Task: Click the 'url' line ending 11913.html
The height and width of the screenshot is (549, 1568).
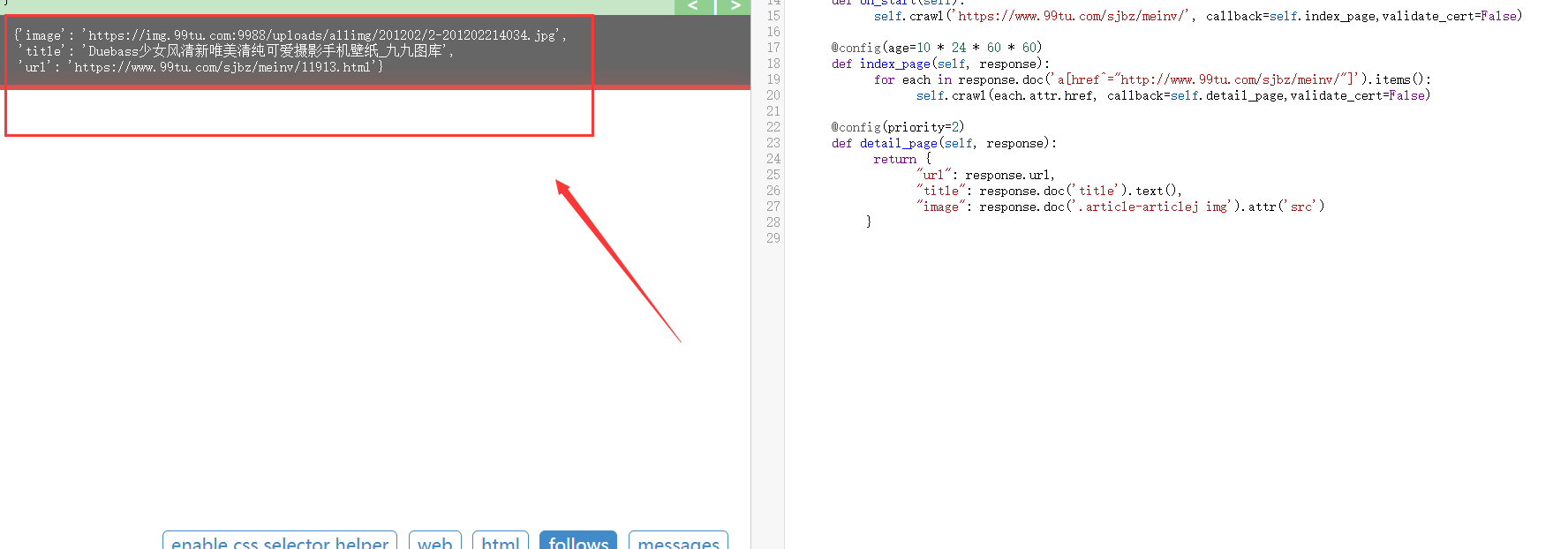Action: click(x=200, y=67)
